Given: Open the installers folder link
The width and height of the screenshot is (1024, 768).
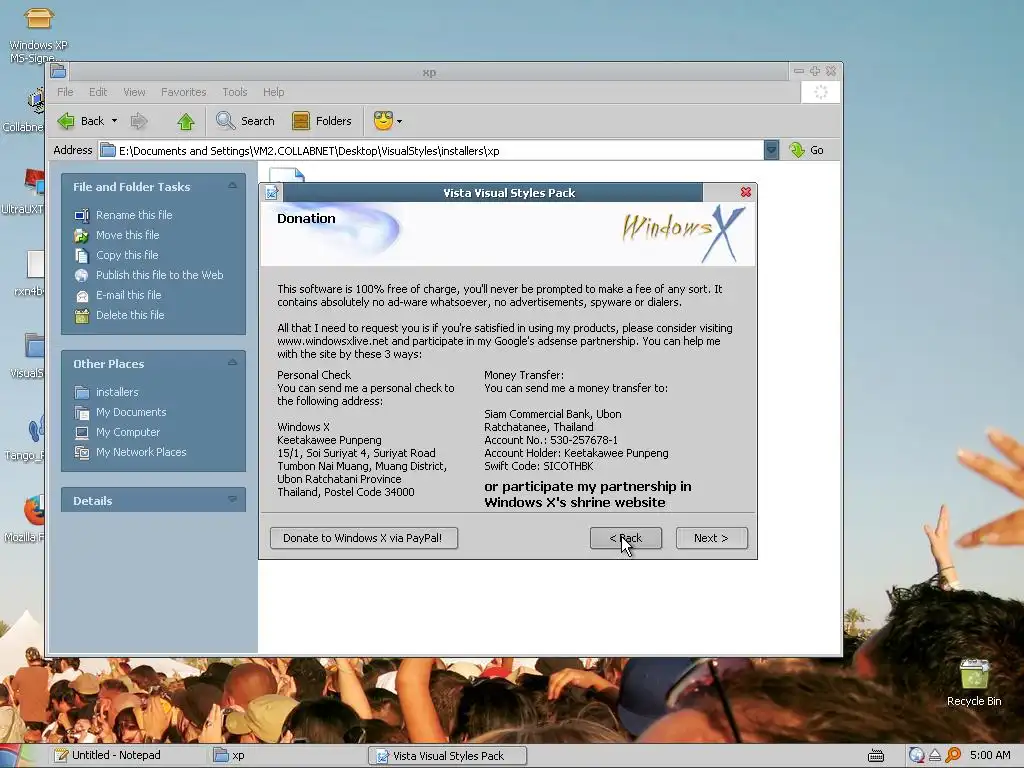Looking at the screenshot, I should (x=117, y=392).
